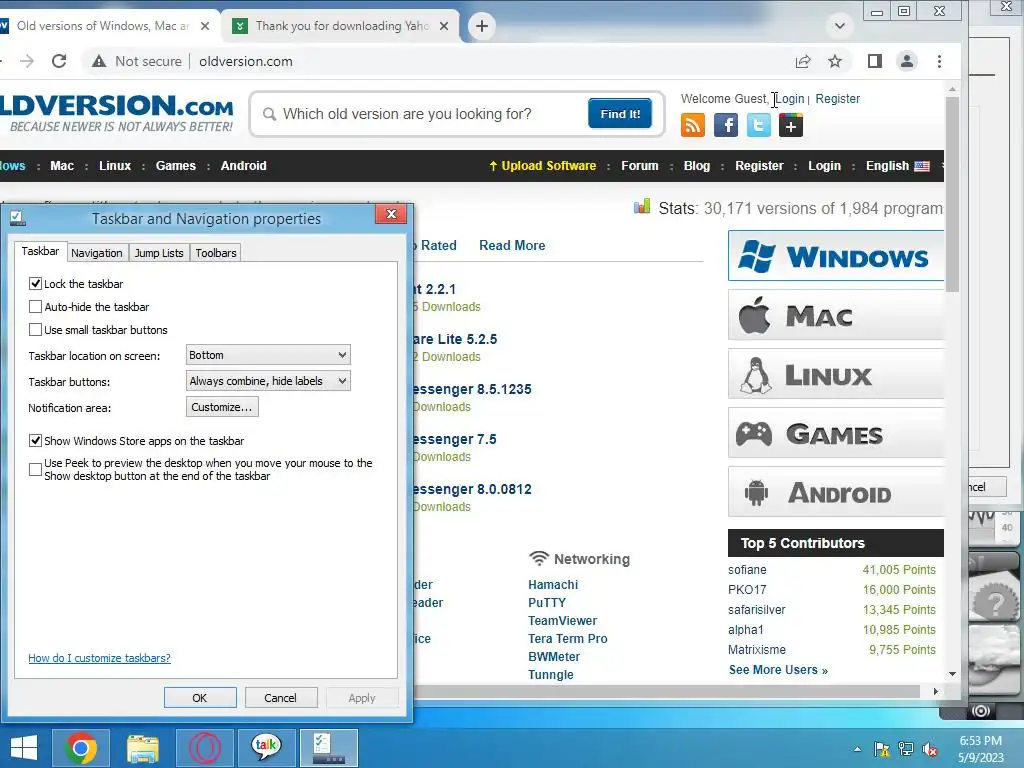Open the Chrome three-dot menu
1024x768 pixels.
(x=939, y=61)
